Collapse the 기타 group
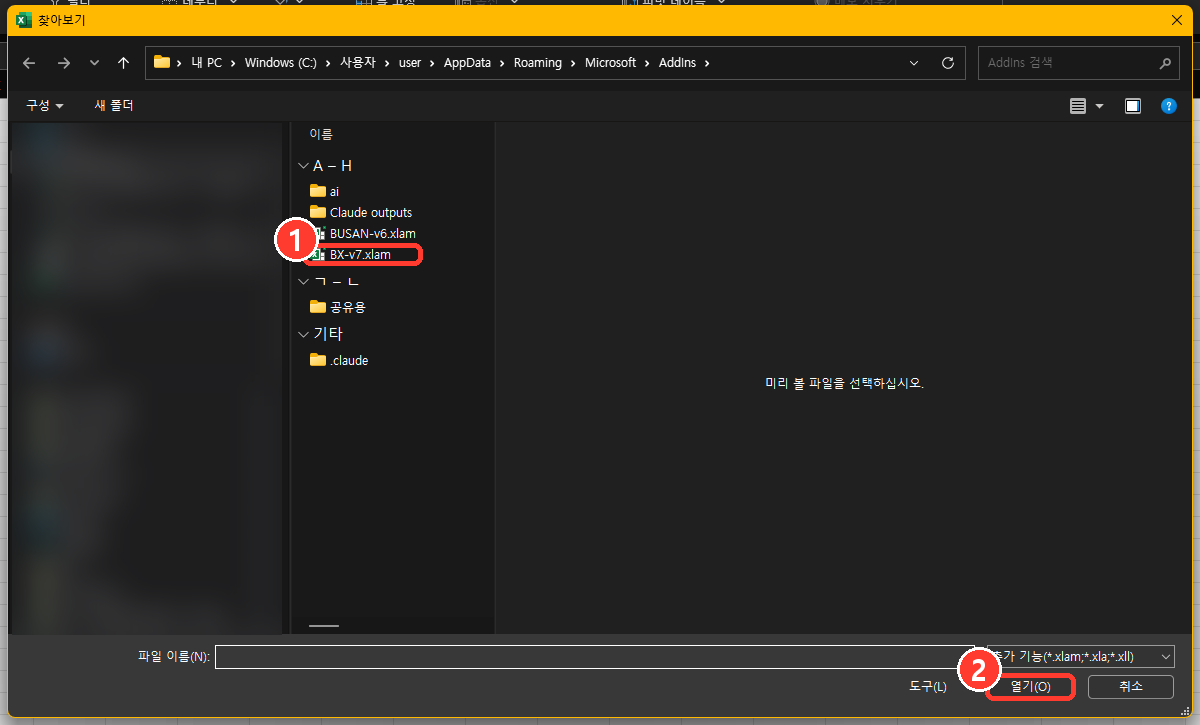This screenshot has height=725, width=1200. click(x=303, y=334)
